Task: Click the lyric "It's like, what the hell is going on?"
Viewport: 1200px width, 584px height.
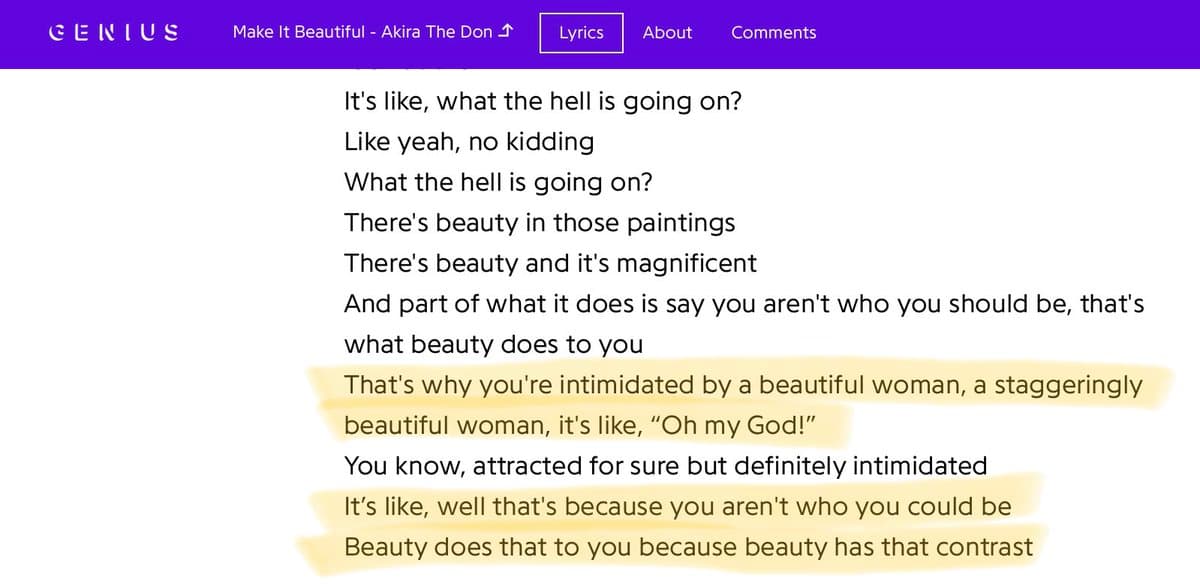Action: tap(542, 102)
